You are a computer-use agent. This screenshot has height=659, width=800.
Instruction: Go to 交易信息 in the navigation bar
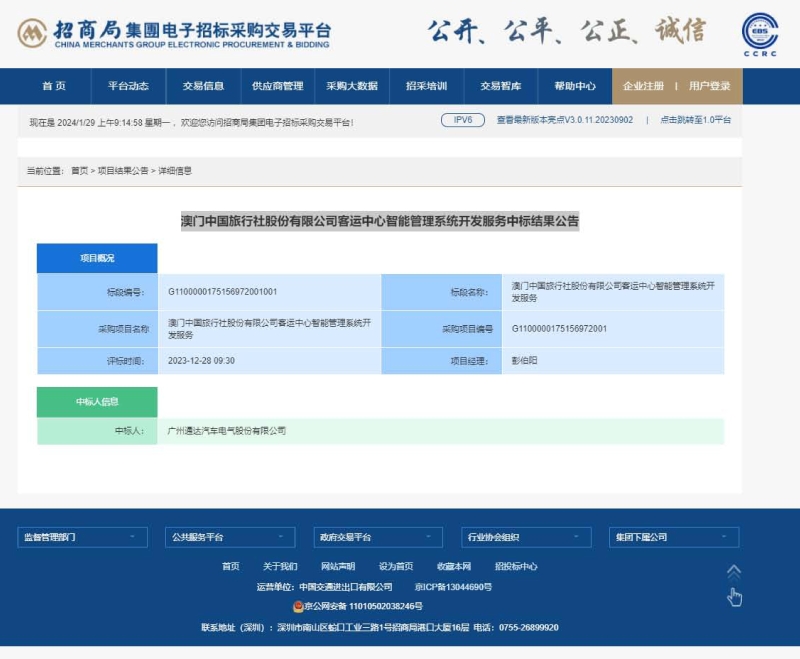click(203, 86)
